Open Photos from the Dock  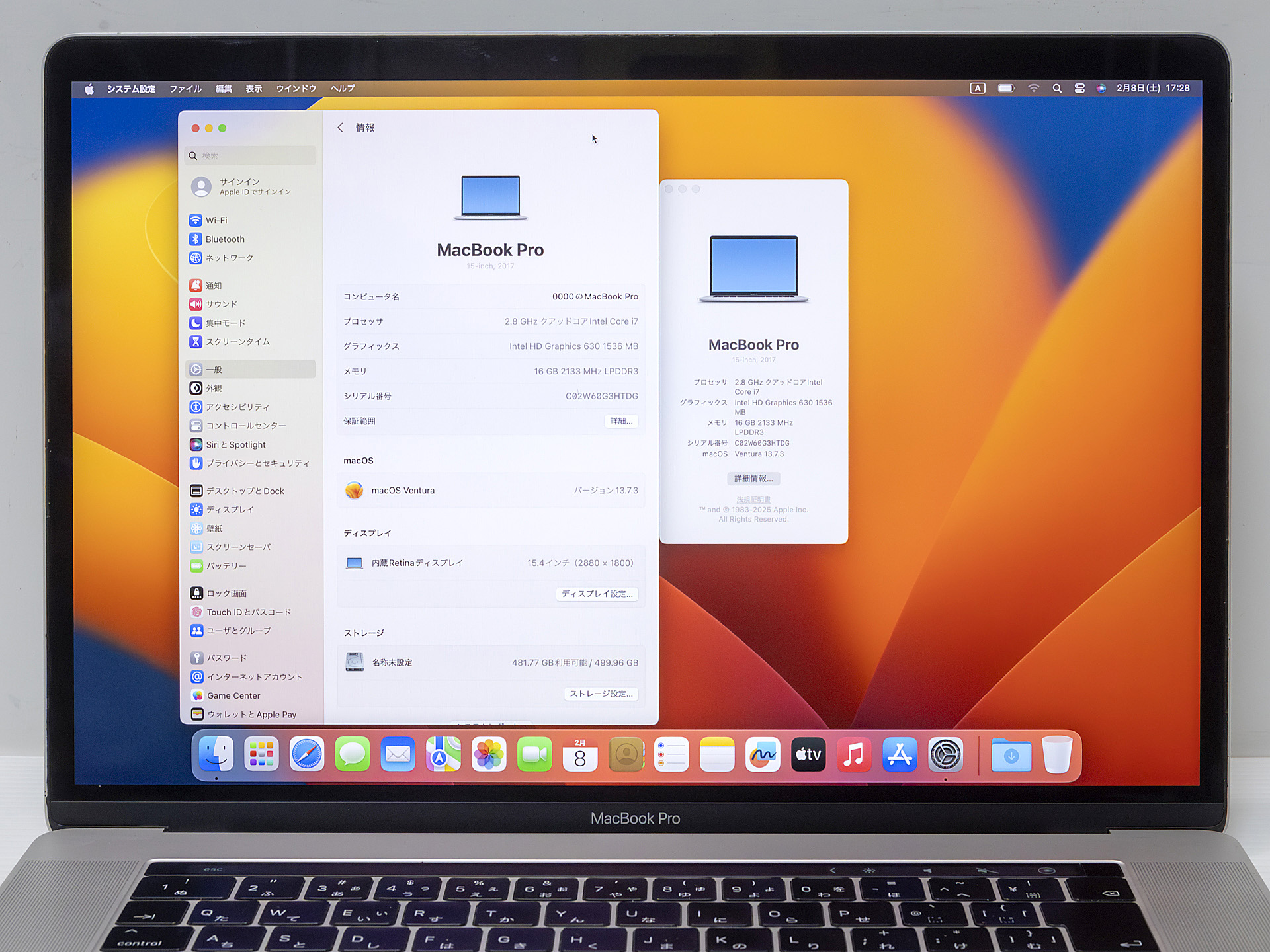click(x=489, y=754)
